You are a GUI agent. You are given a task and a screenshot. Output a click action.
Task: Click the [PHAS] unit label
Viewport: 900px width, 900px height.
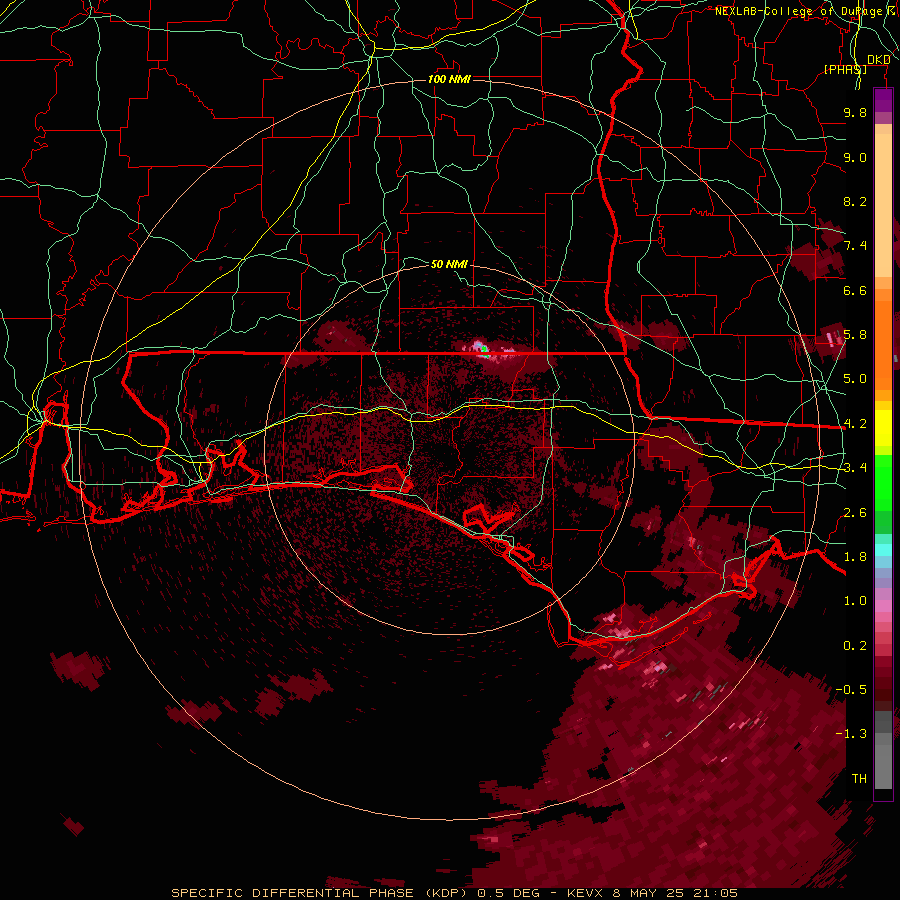[x=845, y=69]
